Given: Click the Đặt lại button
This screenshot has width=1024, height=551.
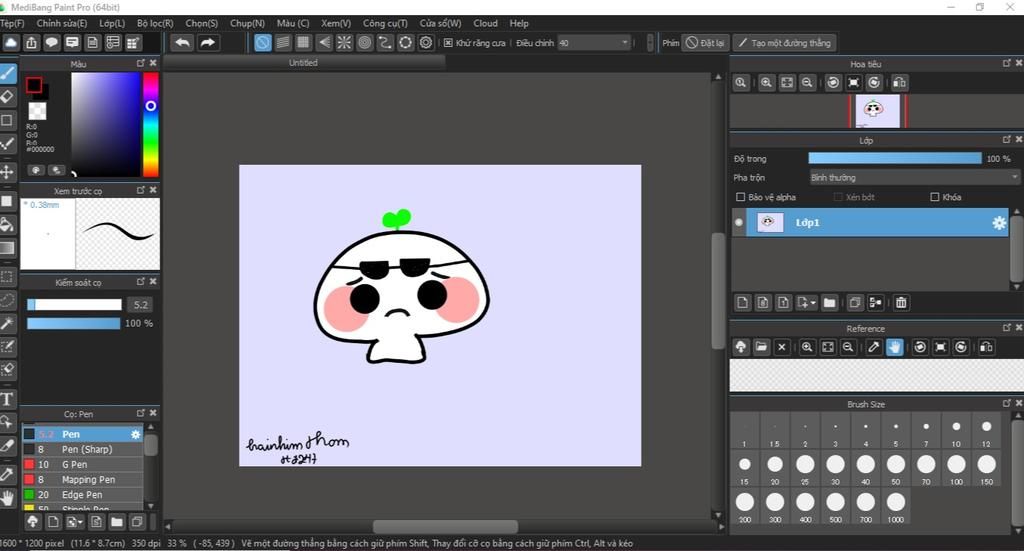Looking at the screenshot, I should pos(705,43).
